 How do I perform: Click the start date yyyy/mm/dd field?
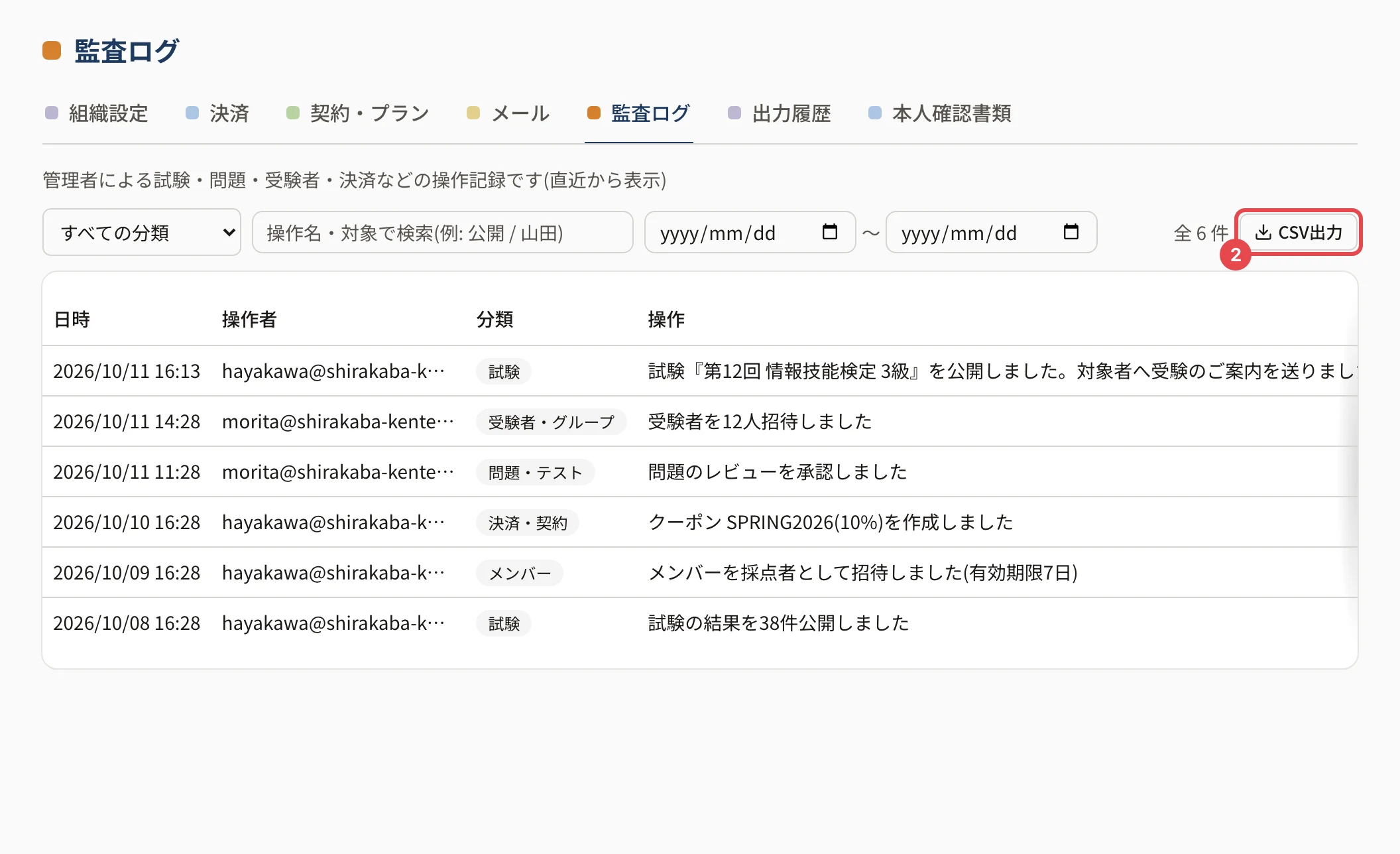[x=750, y=232]
